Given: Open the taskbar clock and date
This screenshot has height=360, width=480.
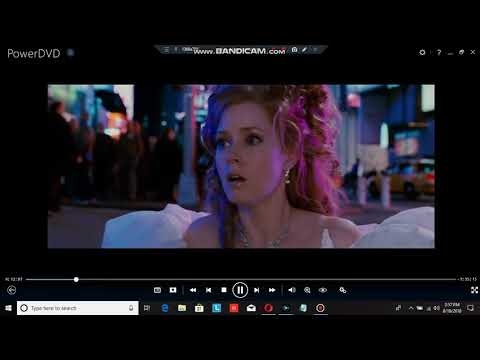Looking at the screenshot, I should (x=452, y=308).
